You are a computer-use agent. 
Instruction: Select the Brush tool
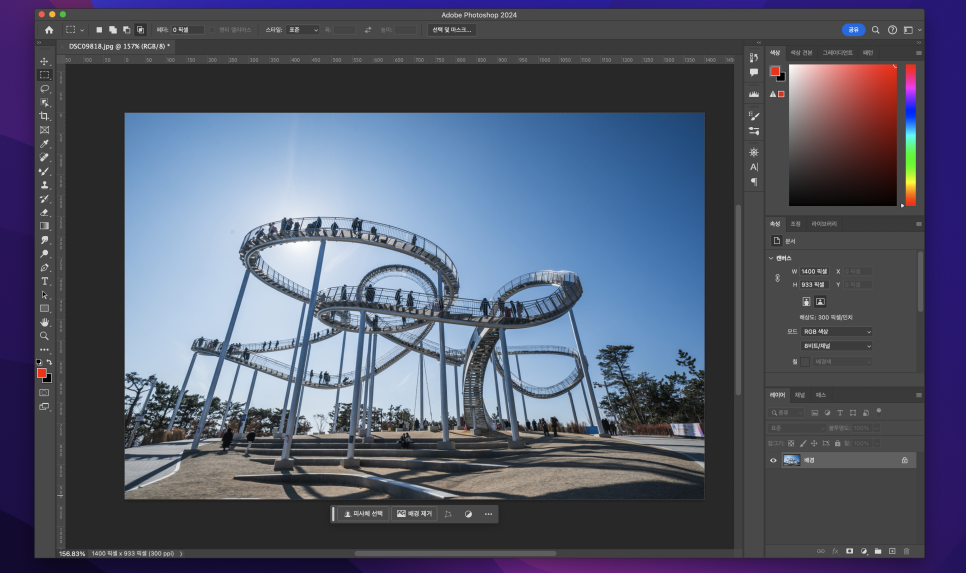coord(44,171)
